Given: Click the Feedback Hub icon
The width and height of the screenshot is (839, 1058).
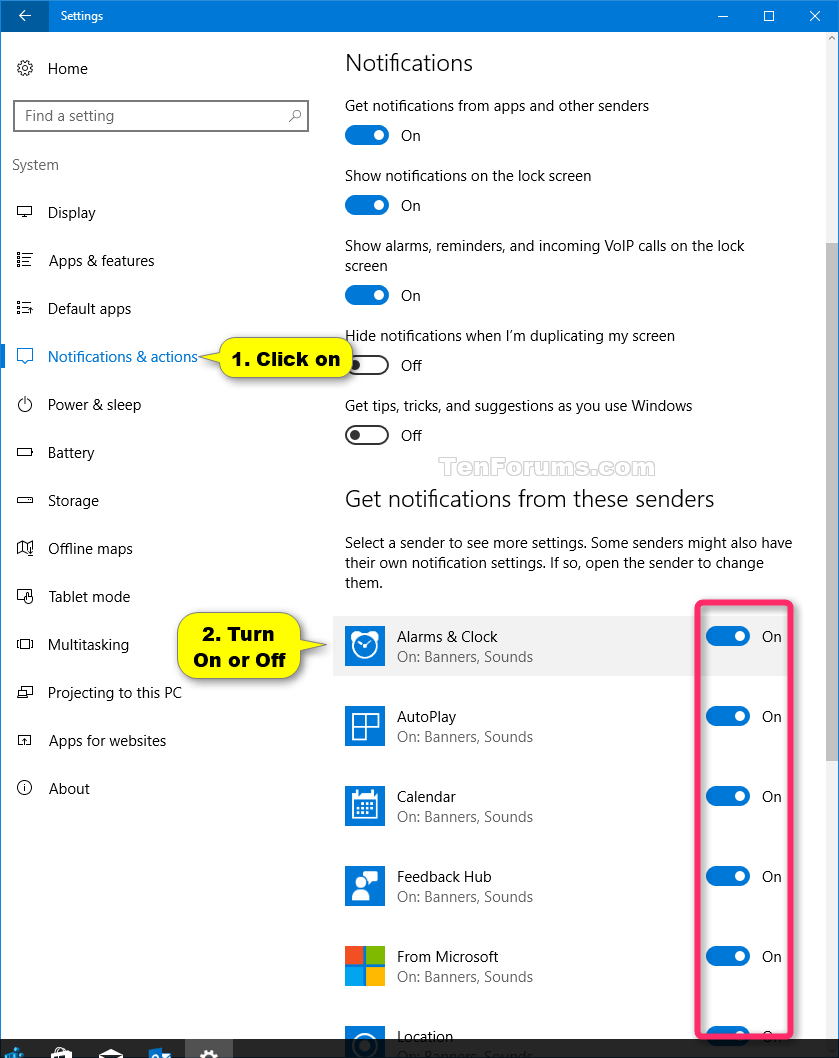Looking at the screenshot, I should (364, 886).
